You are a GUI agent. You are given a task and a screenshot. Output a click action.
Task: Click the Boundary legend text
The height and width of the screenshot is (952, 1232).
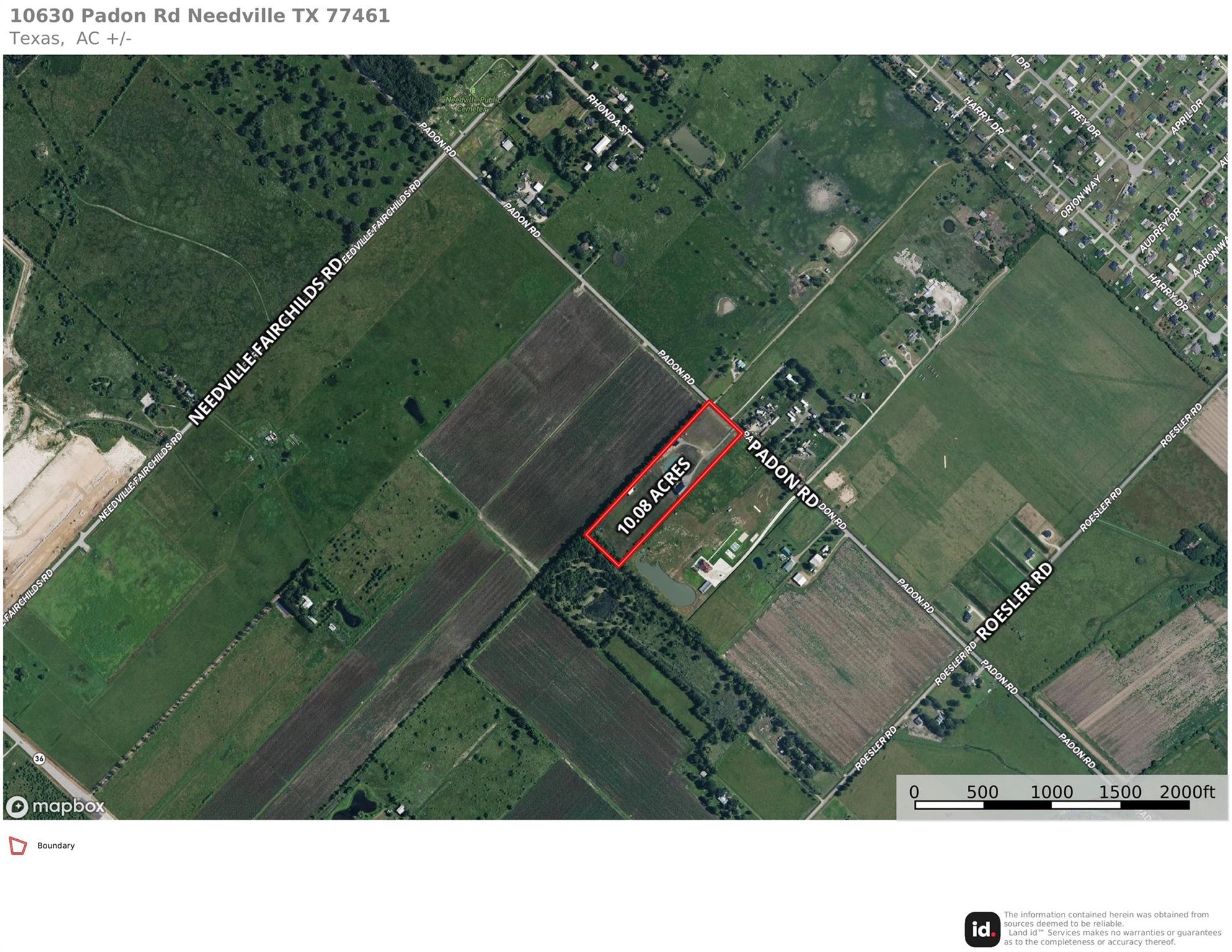(x=56, y=846)
